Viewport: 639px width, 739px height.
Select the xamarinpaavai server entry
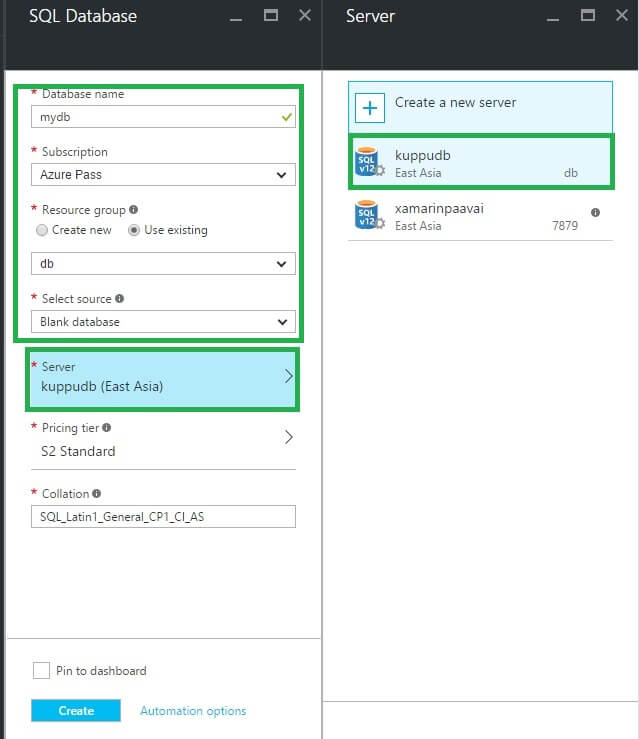(x=480, y=214)
